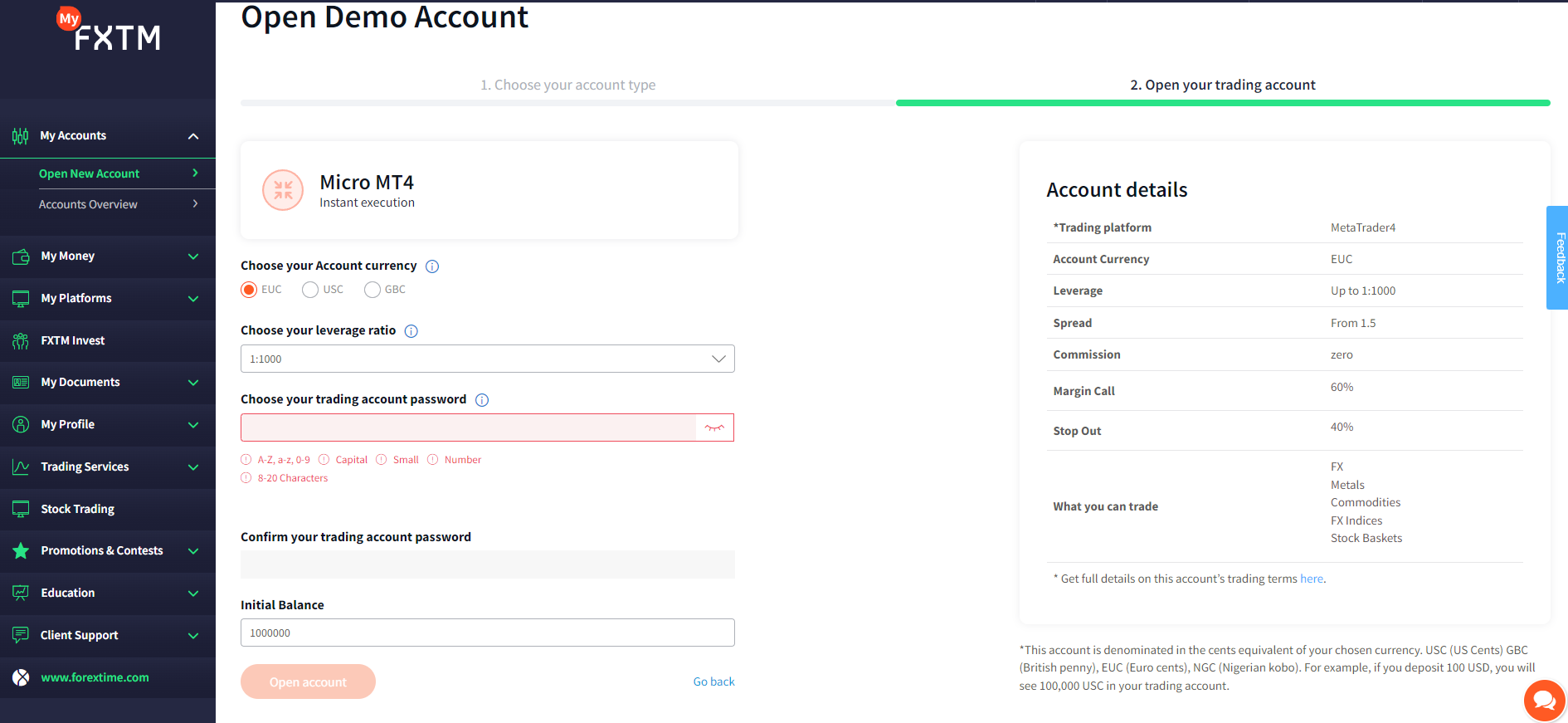Screen dimensions: 1568x723
Task: Click the forextime.com globe icon
Action: click(x=21, y=678)
